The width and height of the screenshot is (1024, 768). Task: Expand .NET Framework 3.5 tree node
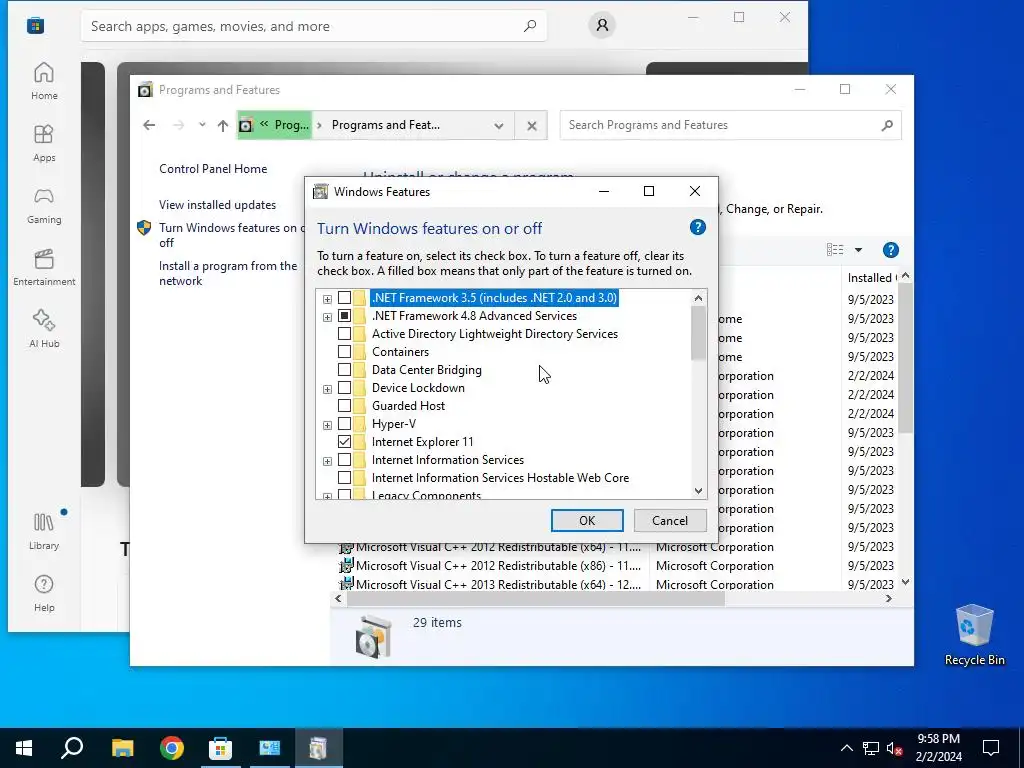point(327,299)
